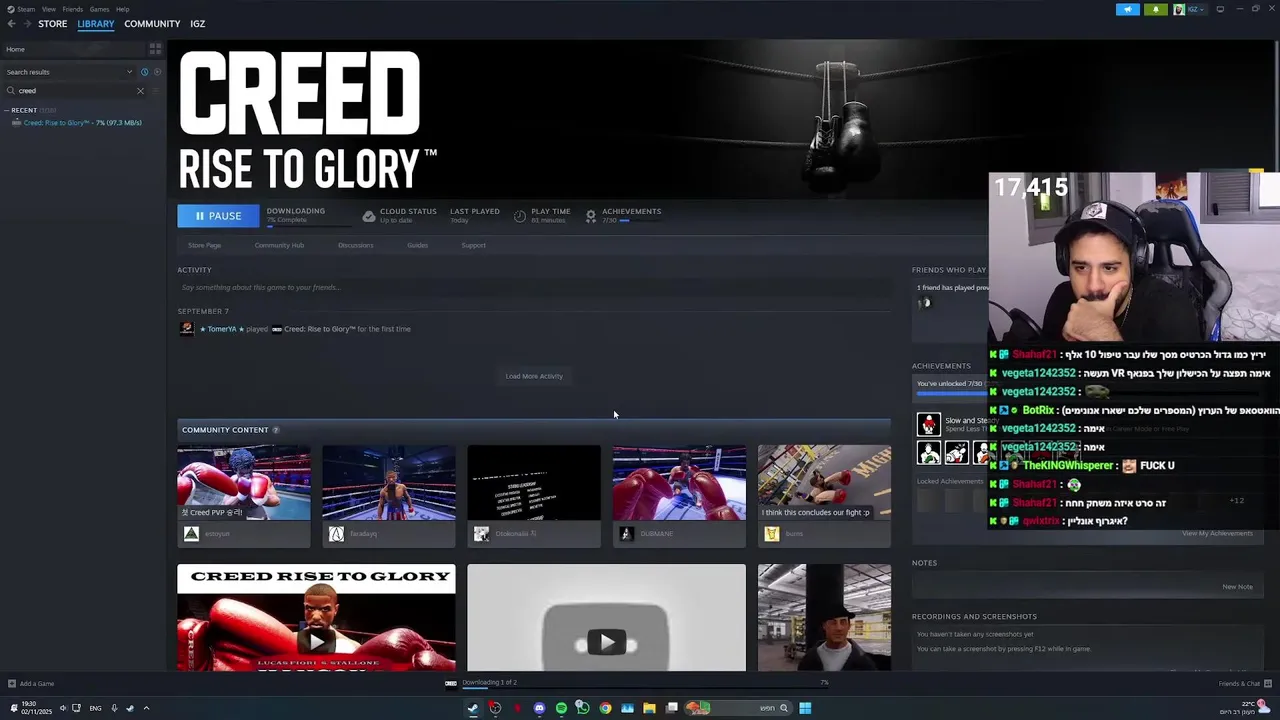Open the 'Creed PVP' community screenshot
1280x720 pixels.
point(244,483)
